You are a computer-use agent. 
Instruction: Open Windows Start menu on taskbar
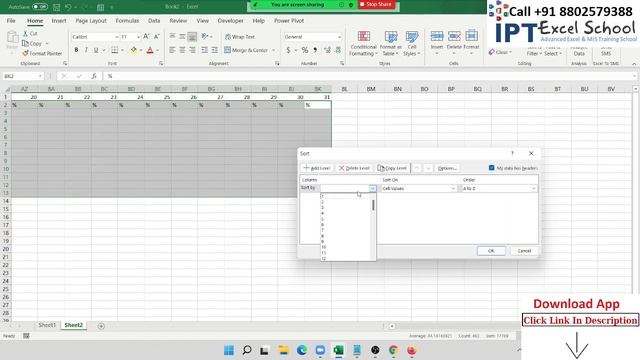[x=229, y=350]
